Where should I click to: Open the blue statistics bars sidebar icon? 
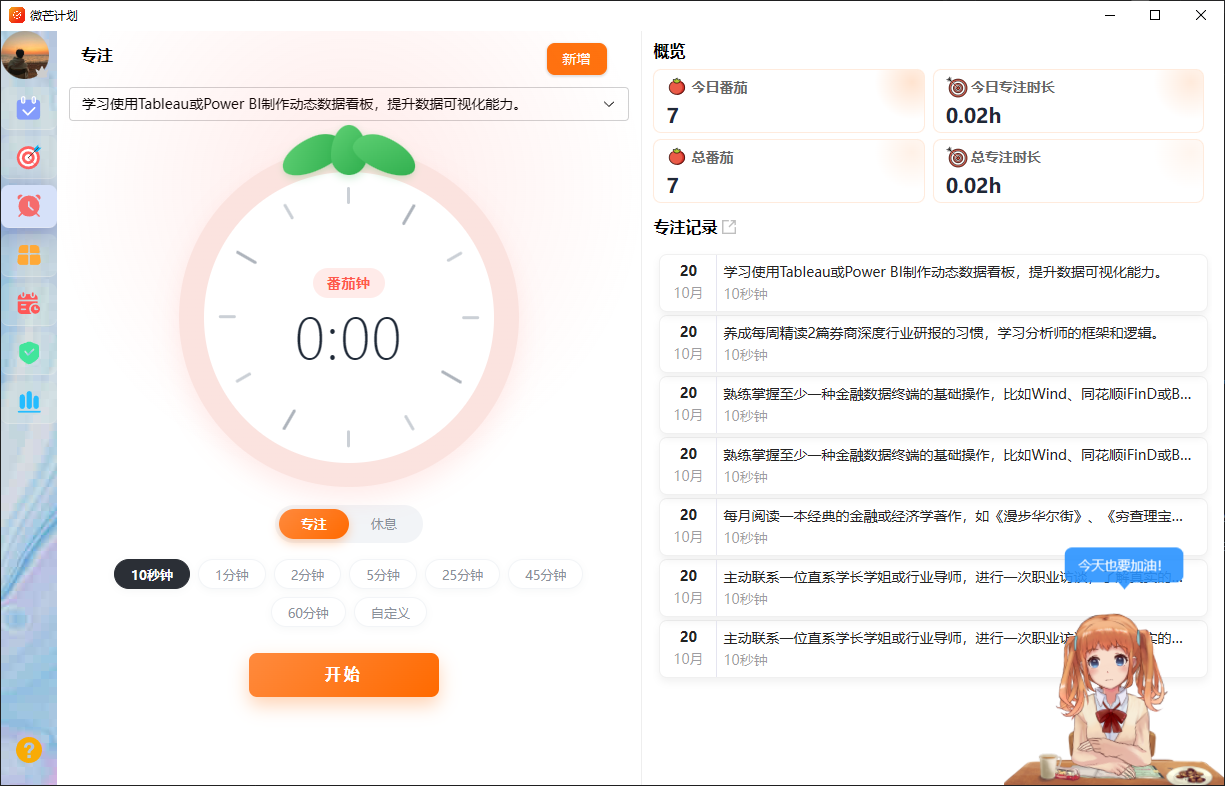[29, 402]
